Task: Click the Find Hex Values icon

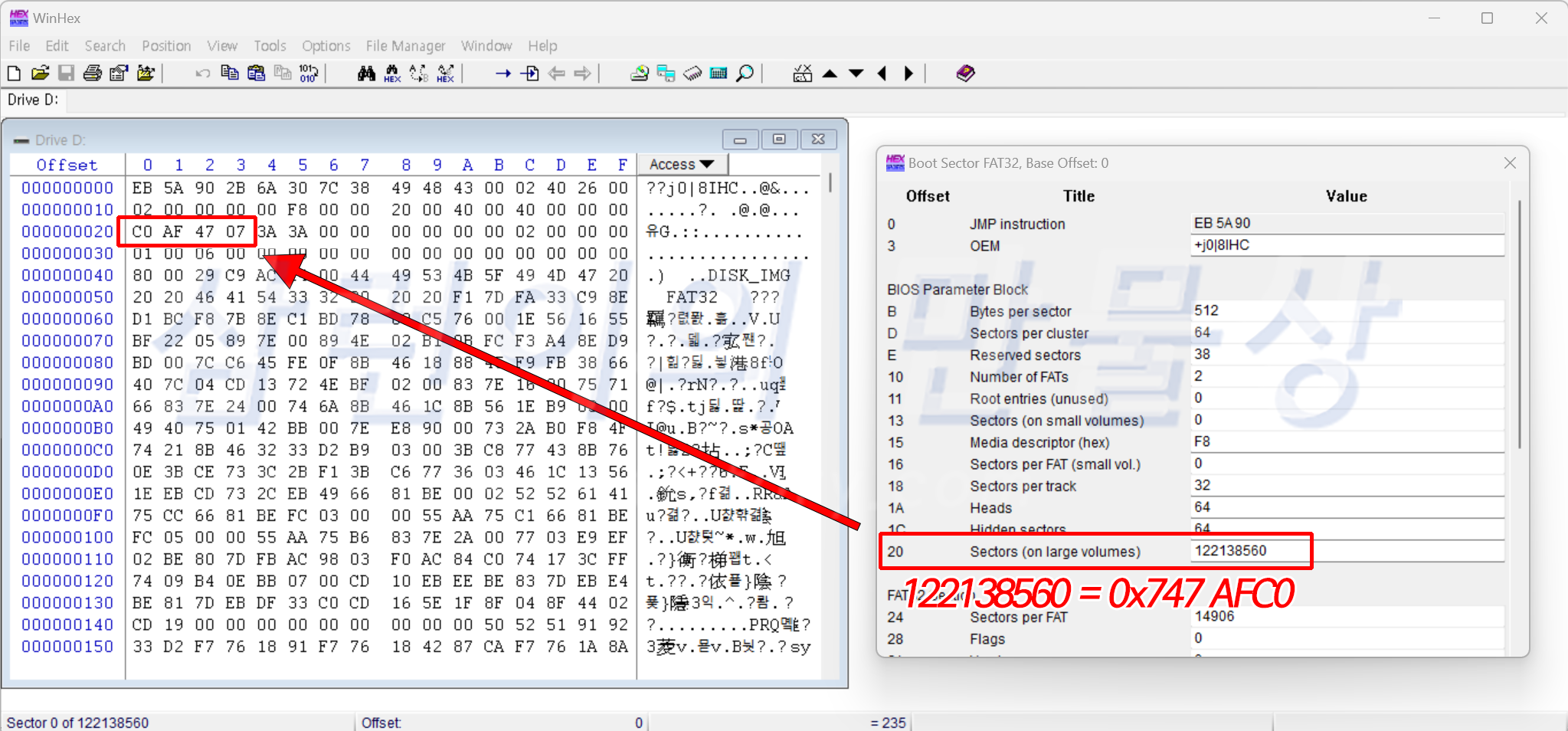Action: (x=392, y=74)
